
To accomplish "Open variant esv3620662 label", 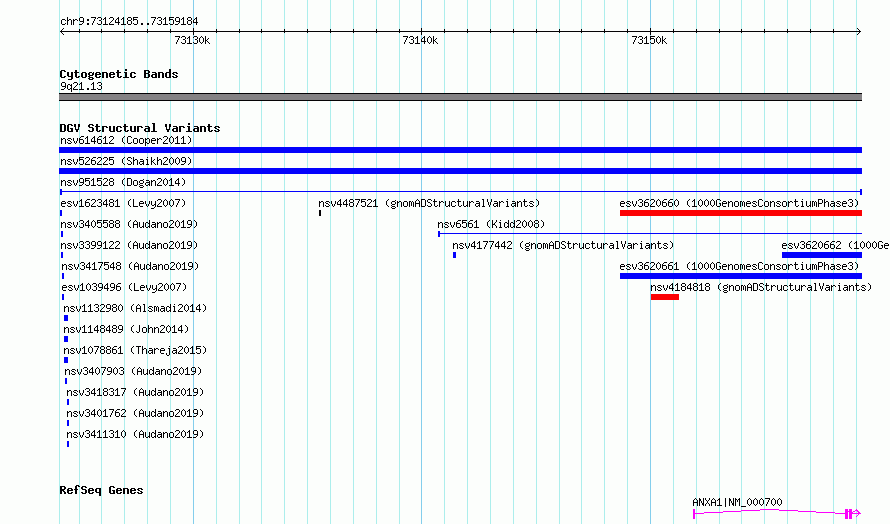I will [835, 245].
